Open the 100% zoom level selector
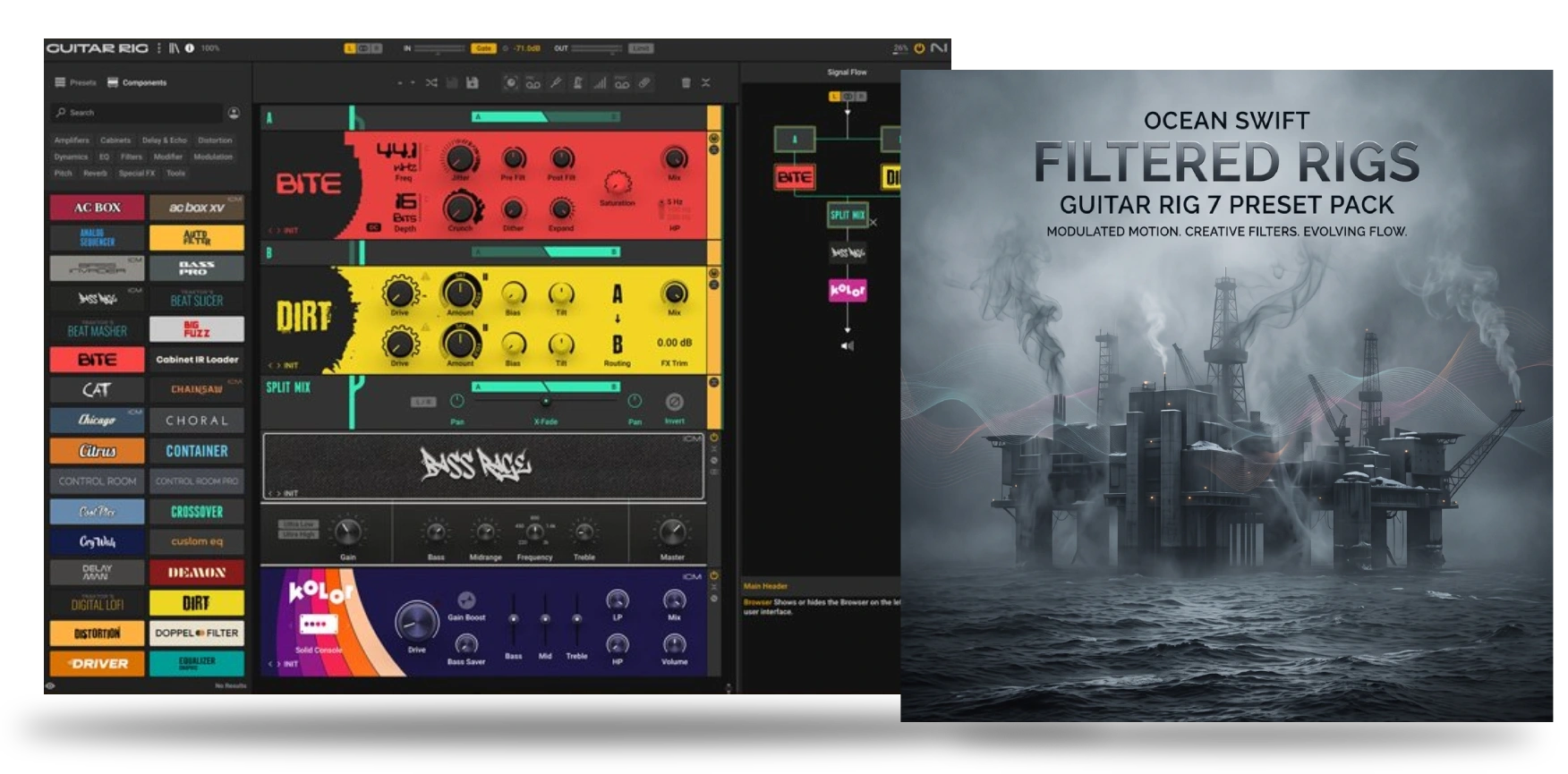1568x774 pixels. tap(210, 48)
